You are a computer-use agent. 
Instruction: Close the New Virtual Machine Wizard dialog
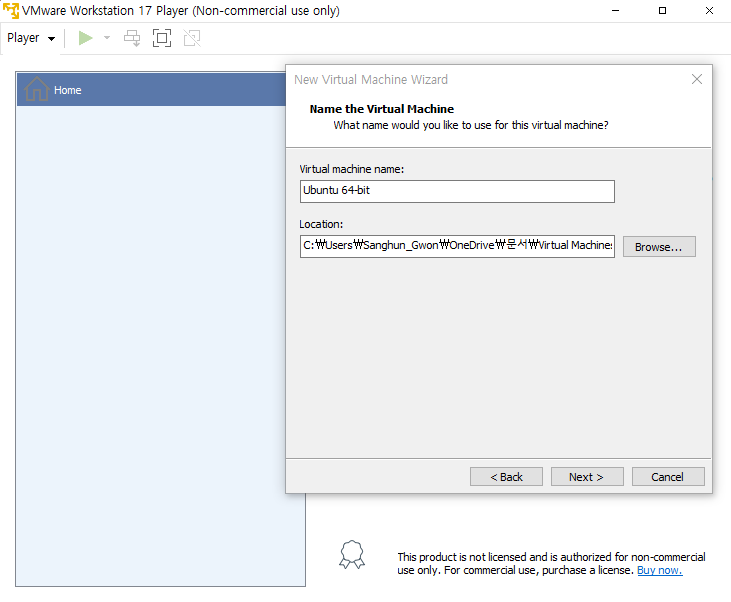(x=697, y=79)
